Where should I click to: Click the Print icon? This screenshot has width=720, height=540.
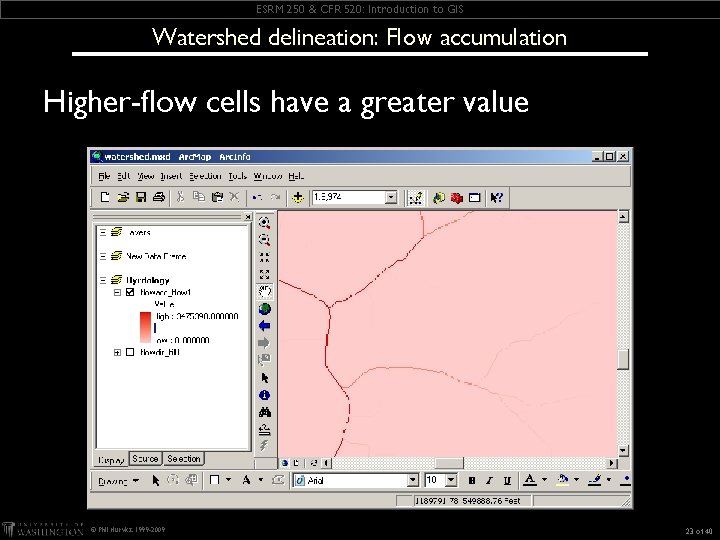159,197
